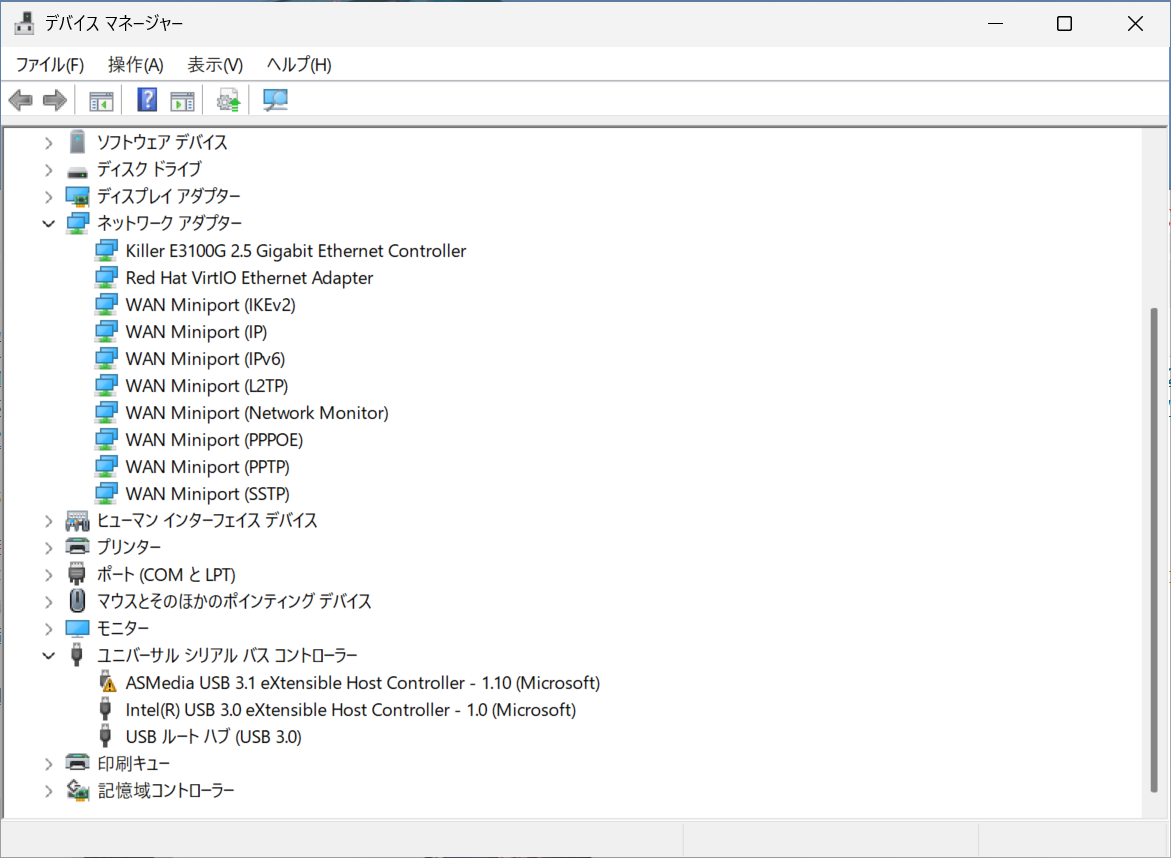Expand the プリンター node
This screenshot has height=858, width=1171.
pos(49,548)
